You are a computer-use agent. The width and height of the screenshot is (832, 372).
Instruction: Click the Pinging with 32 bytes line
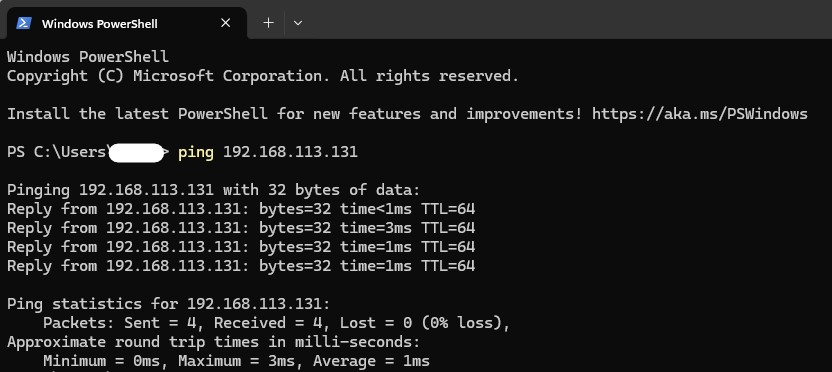click(213, 190)
